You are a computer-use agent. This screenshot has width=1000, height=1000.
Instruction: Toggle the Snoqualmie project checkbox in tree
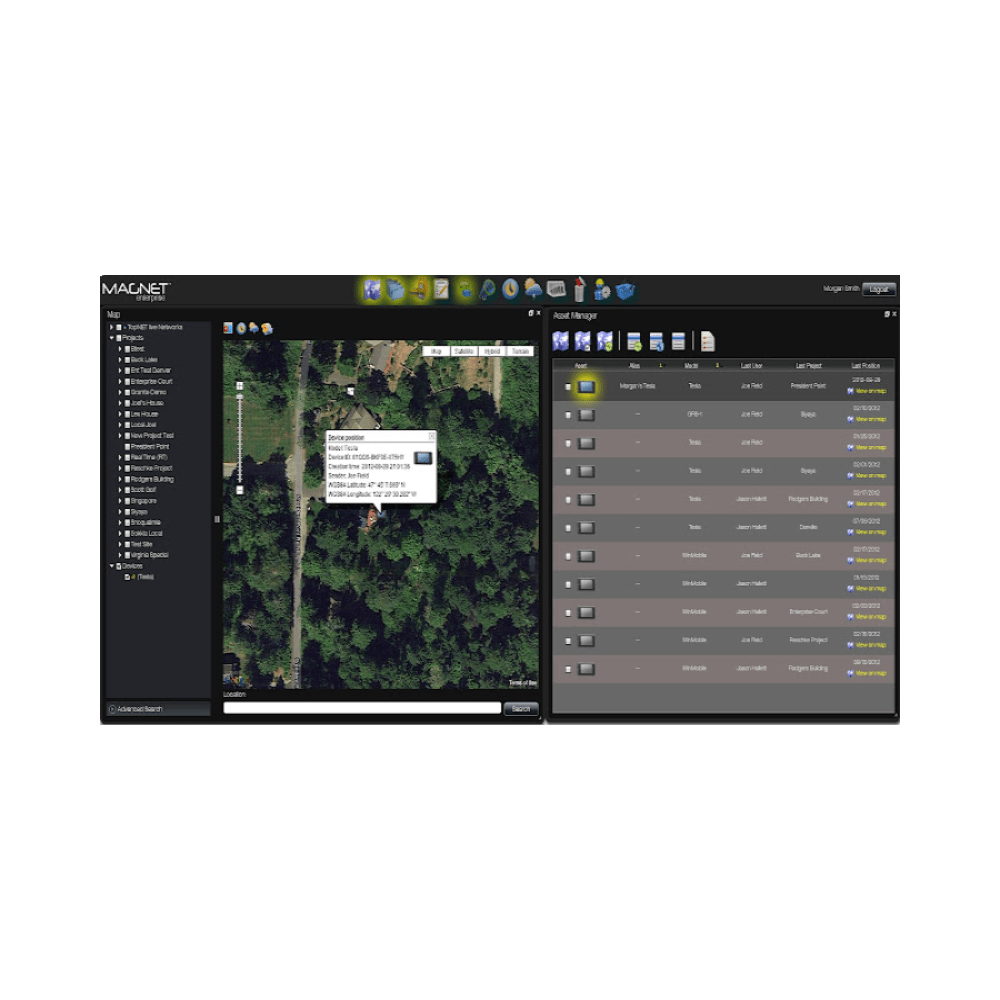(127, 523)
